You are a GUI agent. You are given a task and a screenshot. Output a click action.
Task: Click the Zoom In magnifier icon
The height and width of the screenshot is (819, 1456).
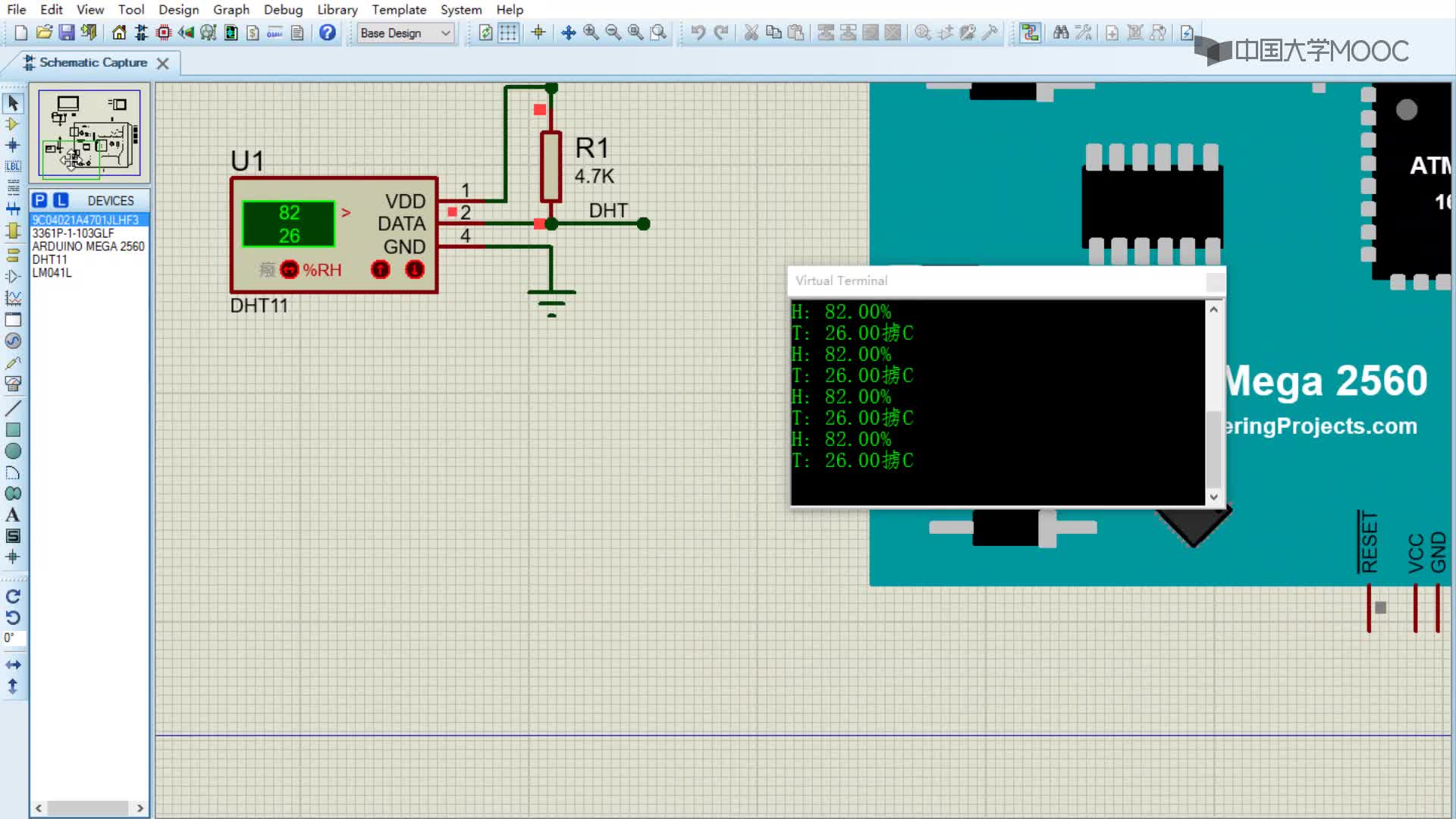[x=591, y=33]
